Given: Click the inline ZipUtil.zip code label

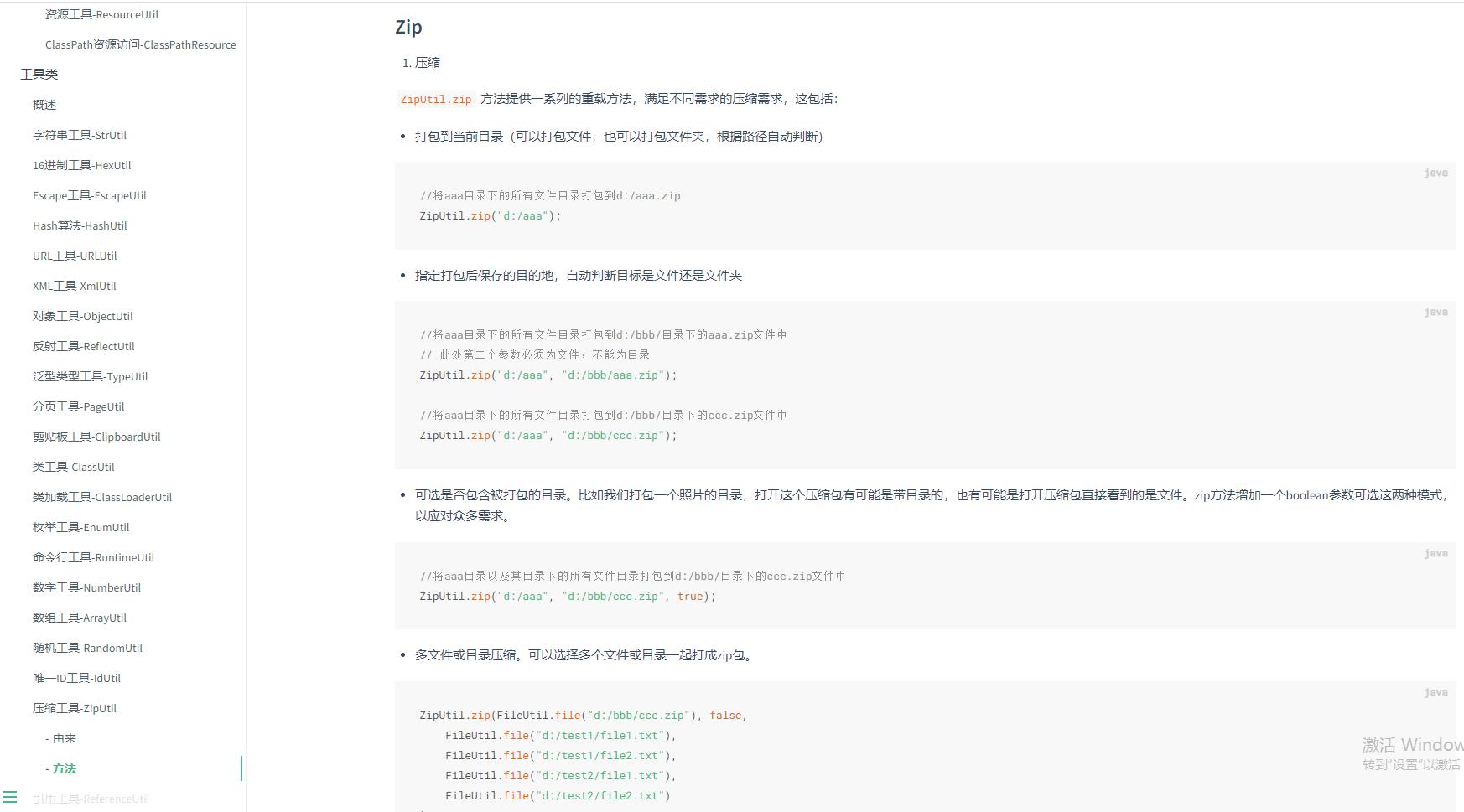Looking at the screenshot, I should click(x=436, y=99).
